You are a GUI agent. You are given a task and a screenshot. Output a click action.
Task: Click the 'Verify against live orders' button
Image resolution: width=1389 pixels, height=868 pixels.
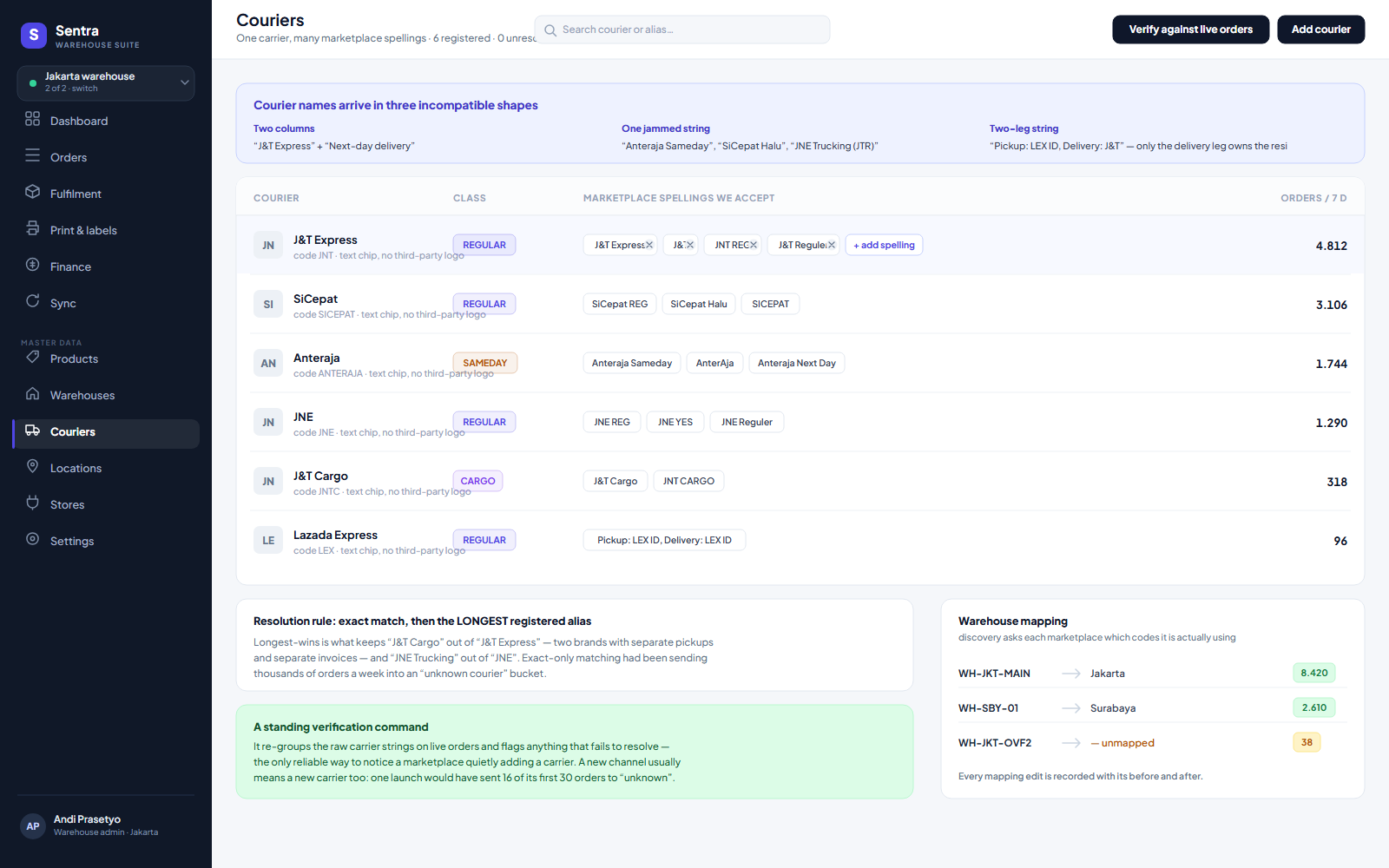[x=1191, y=30]
